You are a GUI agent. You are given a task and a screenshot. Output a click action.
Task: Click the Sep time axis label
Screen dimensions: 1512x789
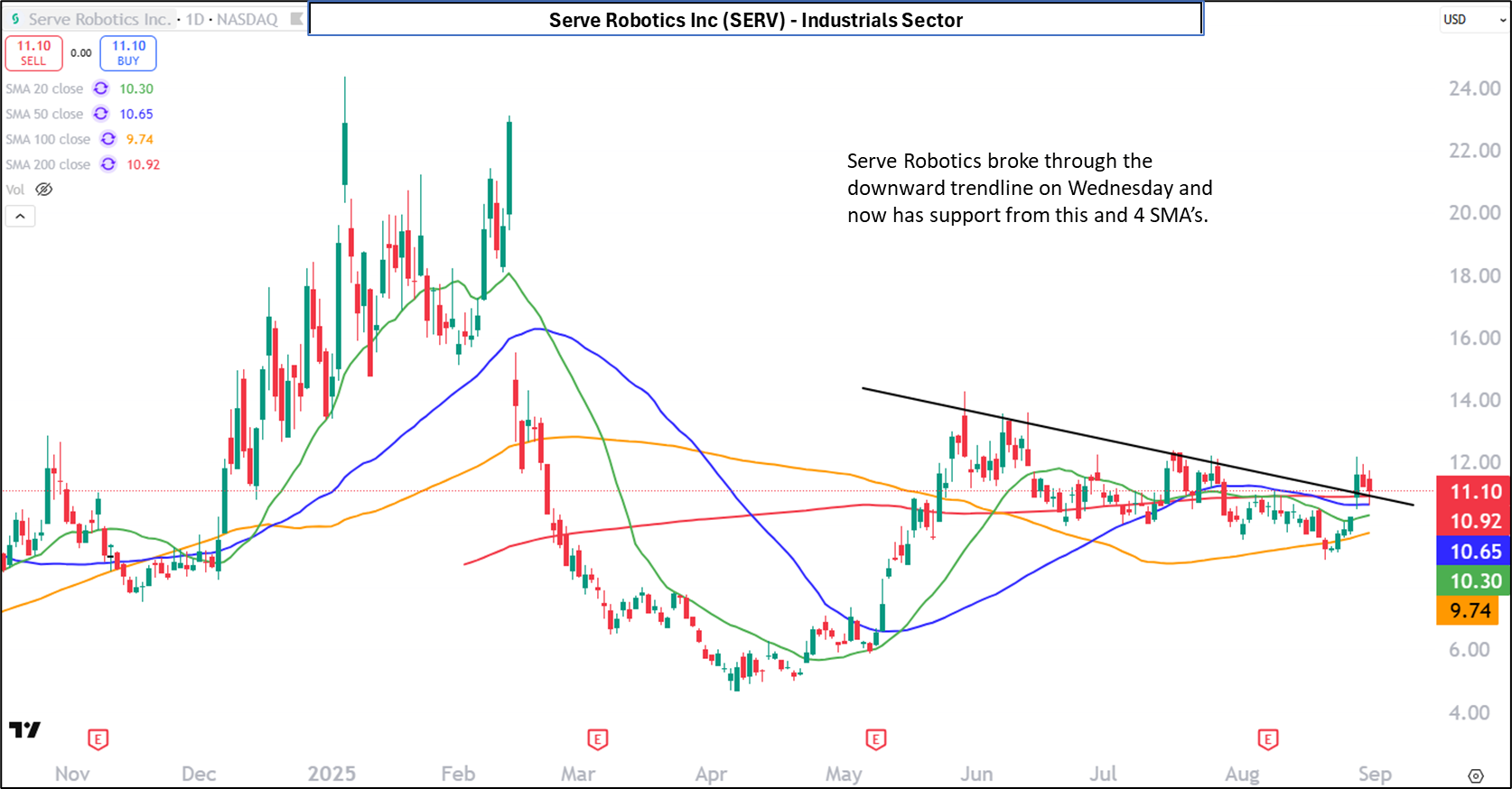1375,775
